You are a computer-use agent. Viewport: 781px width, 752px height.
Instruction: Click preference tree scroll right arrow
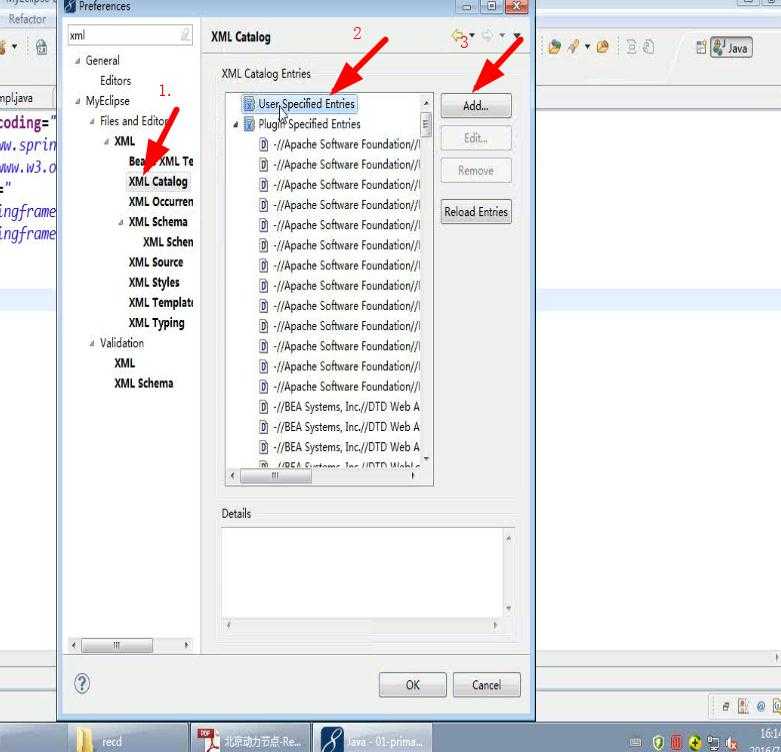click(186, 645)
